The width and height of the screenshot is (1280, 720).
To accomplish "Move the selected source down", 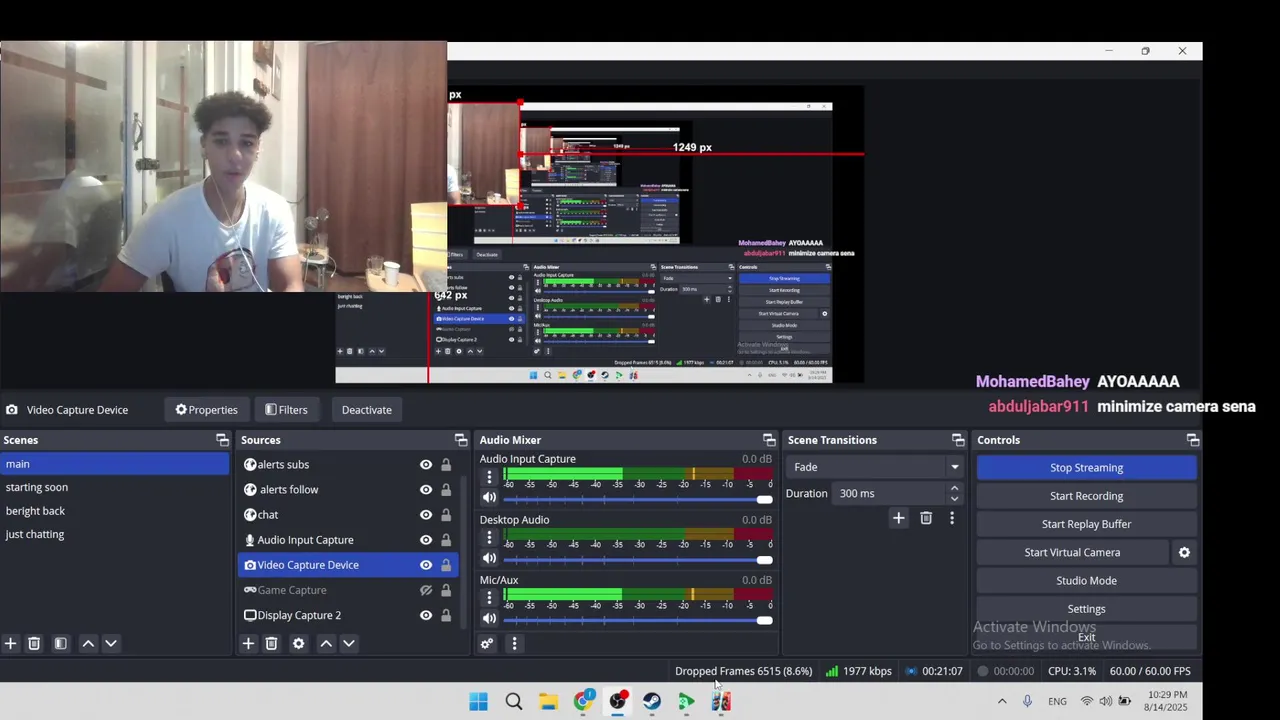I will tap(349, 644).
